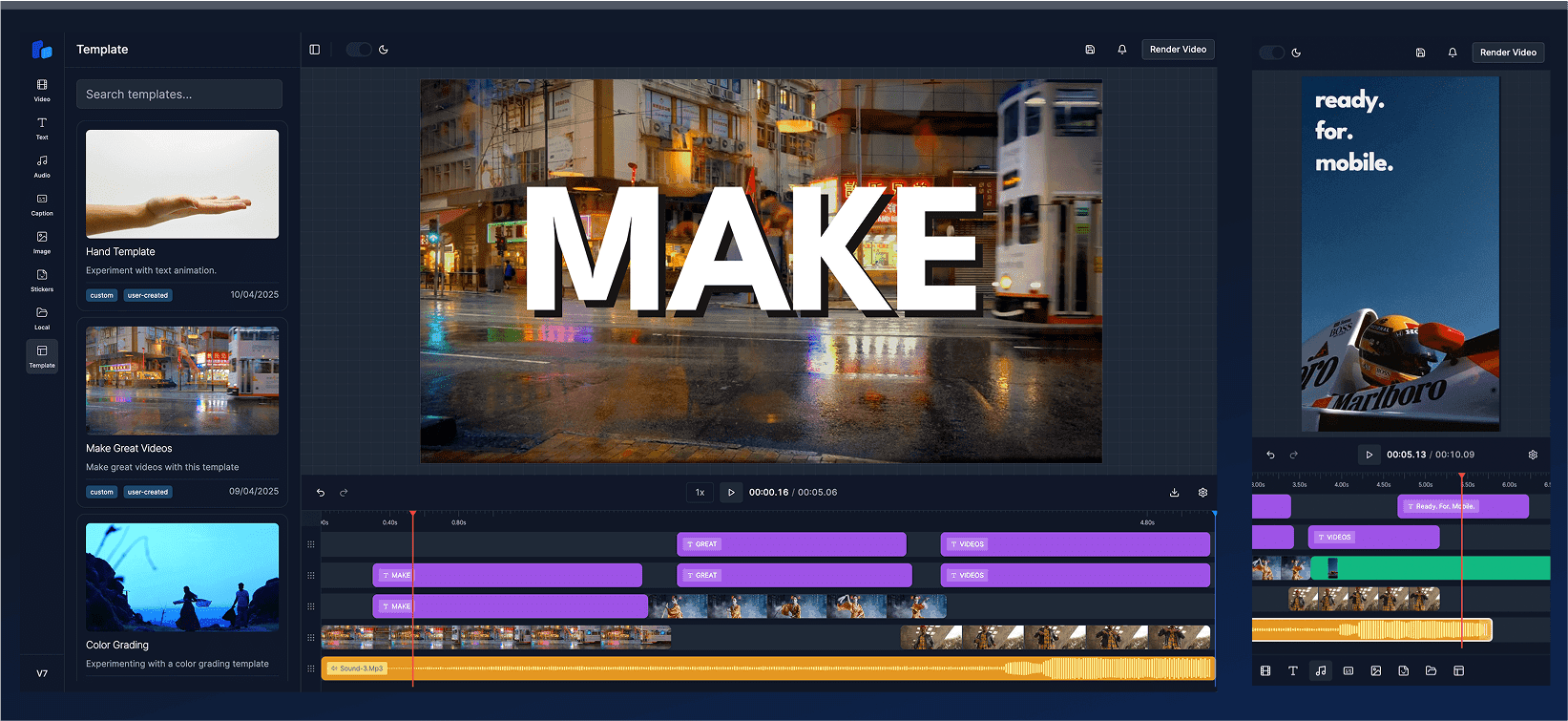
Task: Click the user-created tag on Make Great Videos
Action: (x=148, y=492)
